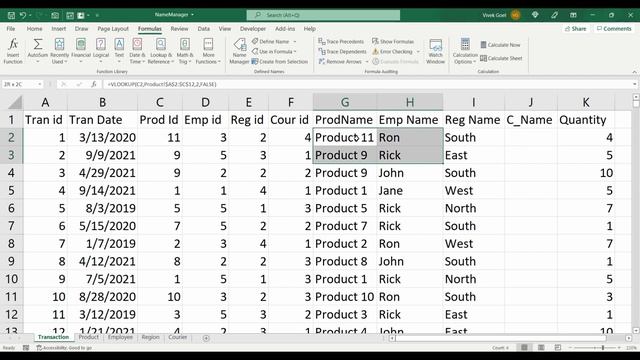The width and height of the screenshot is (640, 360).
Task: Click the diamond premium icon in the title bar
Action: tap(535, 15)
